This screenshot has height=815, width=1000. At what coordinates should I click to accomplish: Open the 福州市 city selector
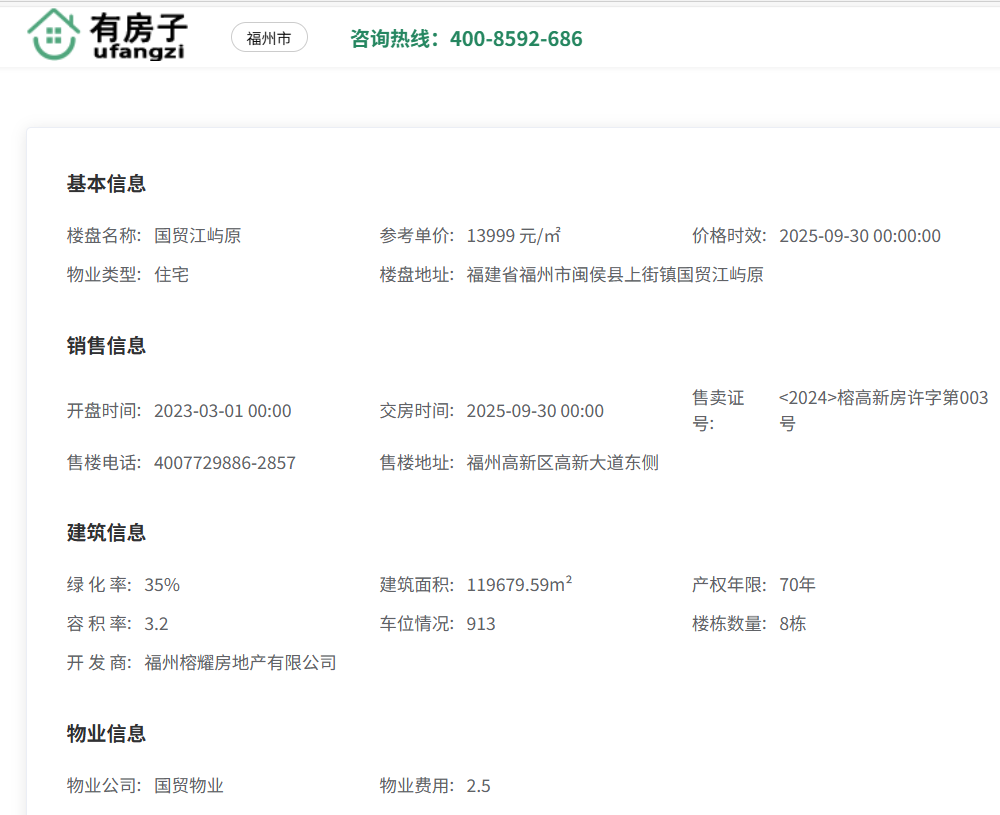tap(269, 38)
